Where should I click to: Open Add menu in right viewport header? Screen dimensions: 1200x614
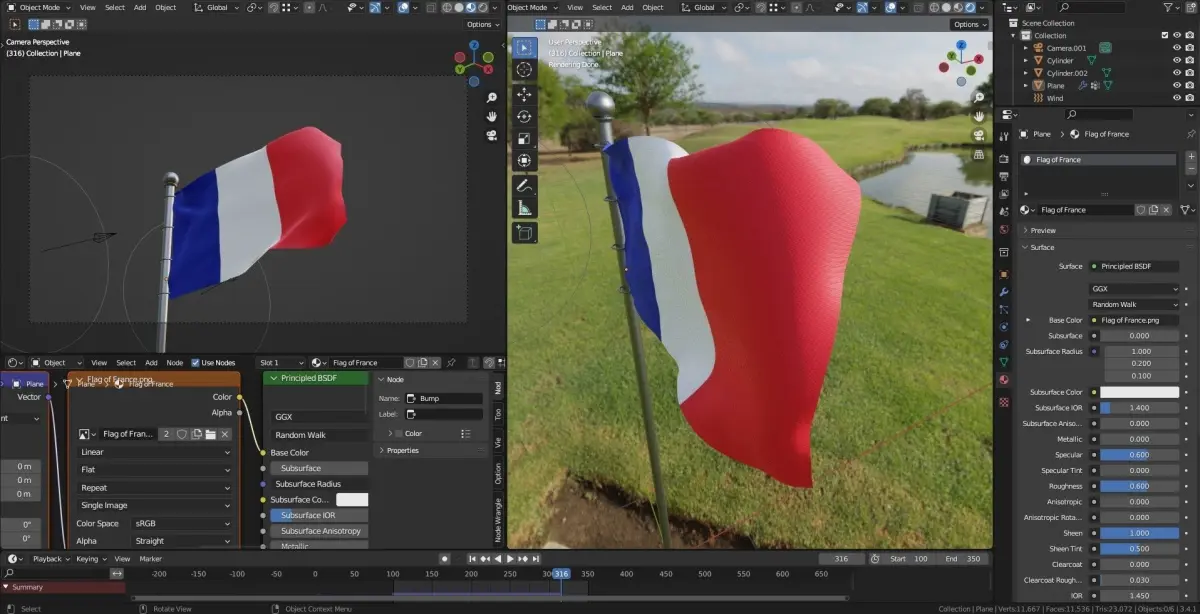coord(627,7)
